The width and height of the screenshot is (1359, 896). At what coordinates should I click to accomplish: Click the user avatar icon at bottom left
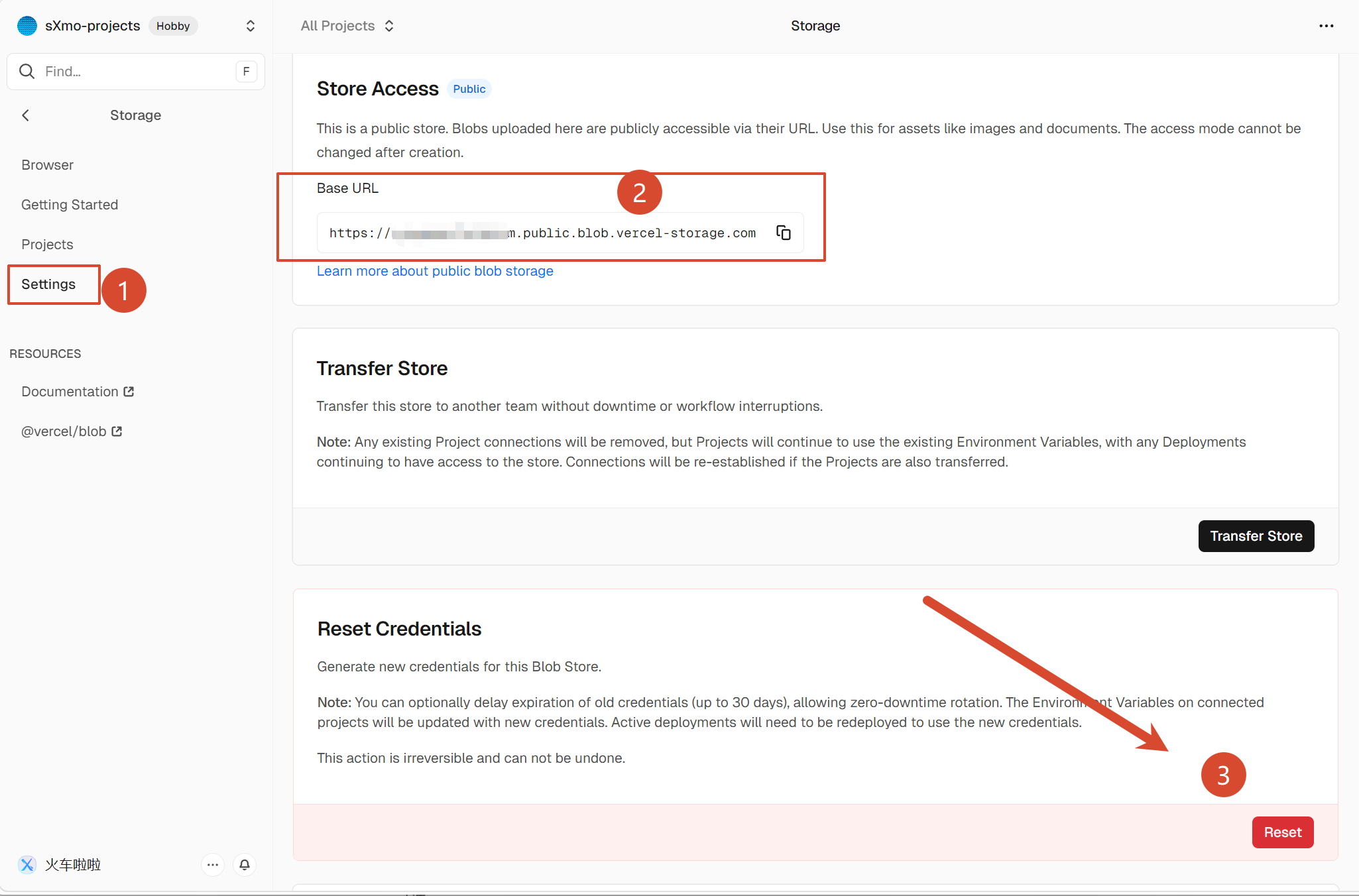click(x=27, y=865)
